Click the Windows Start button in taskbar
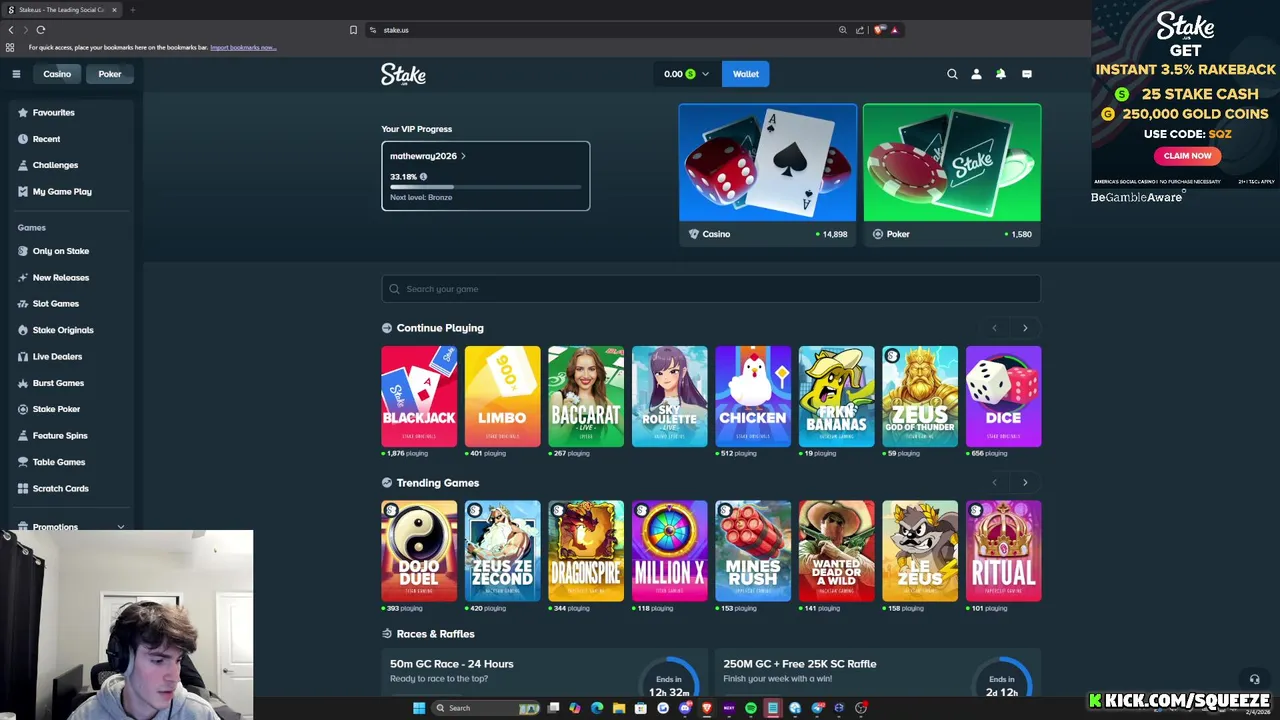 point(419,708)
